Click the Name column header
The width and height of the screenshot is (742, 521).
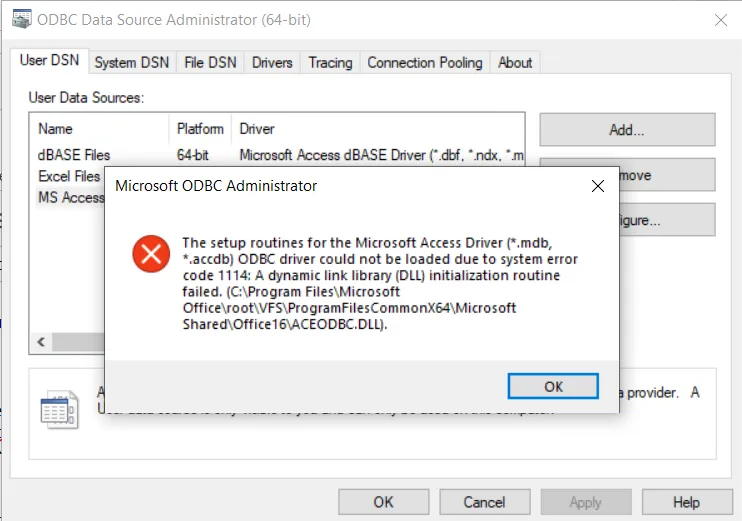(56, 129)
